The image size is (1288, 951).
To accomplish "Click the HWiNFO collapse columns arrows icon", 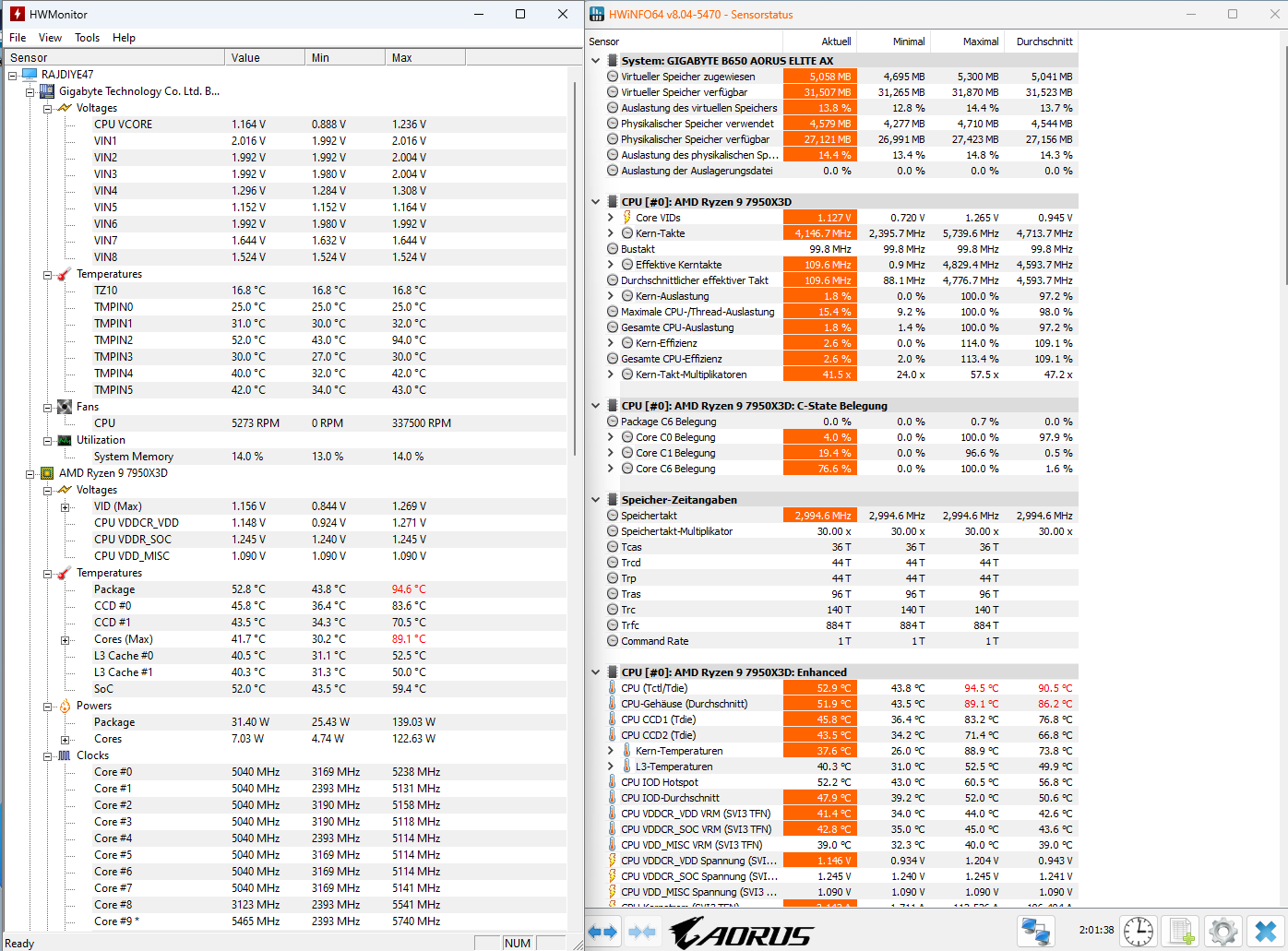I will [642, 932].
